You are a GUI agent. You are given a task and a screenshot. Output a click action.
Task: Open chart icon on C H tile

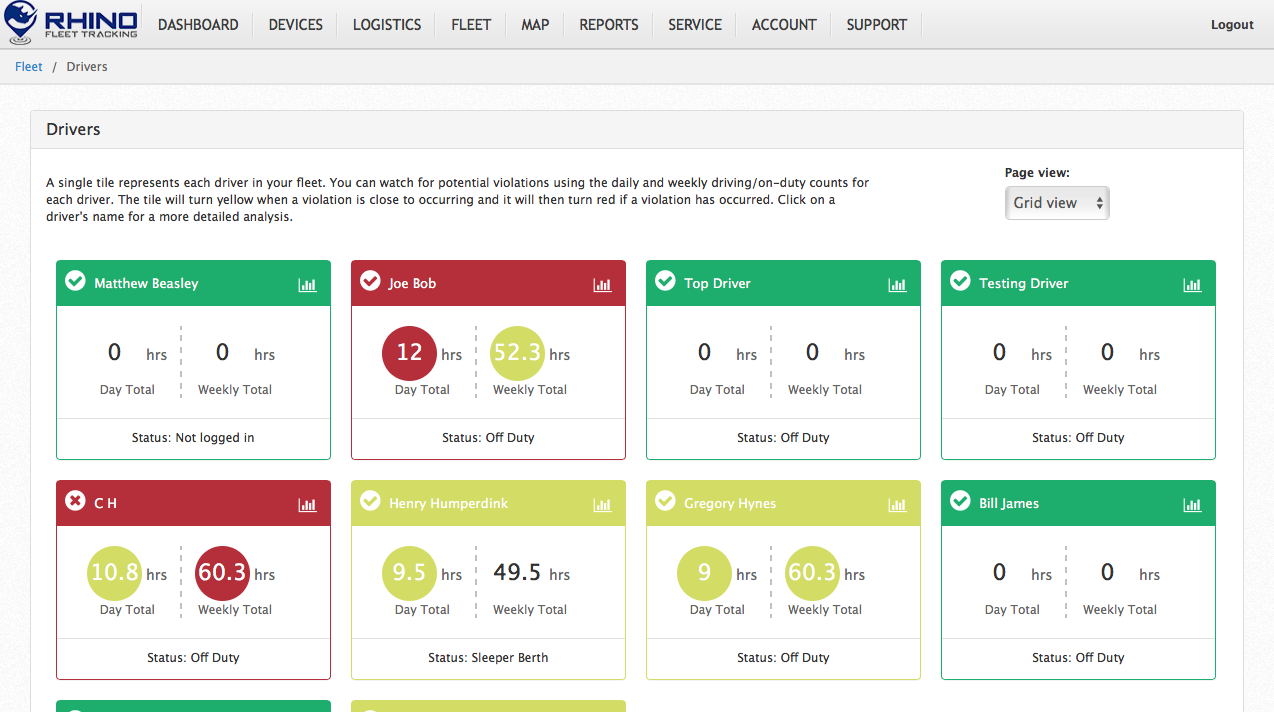(x=307, y=505)
